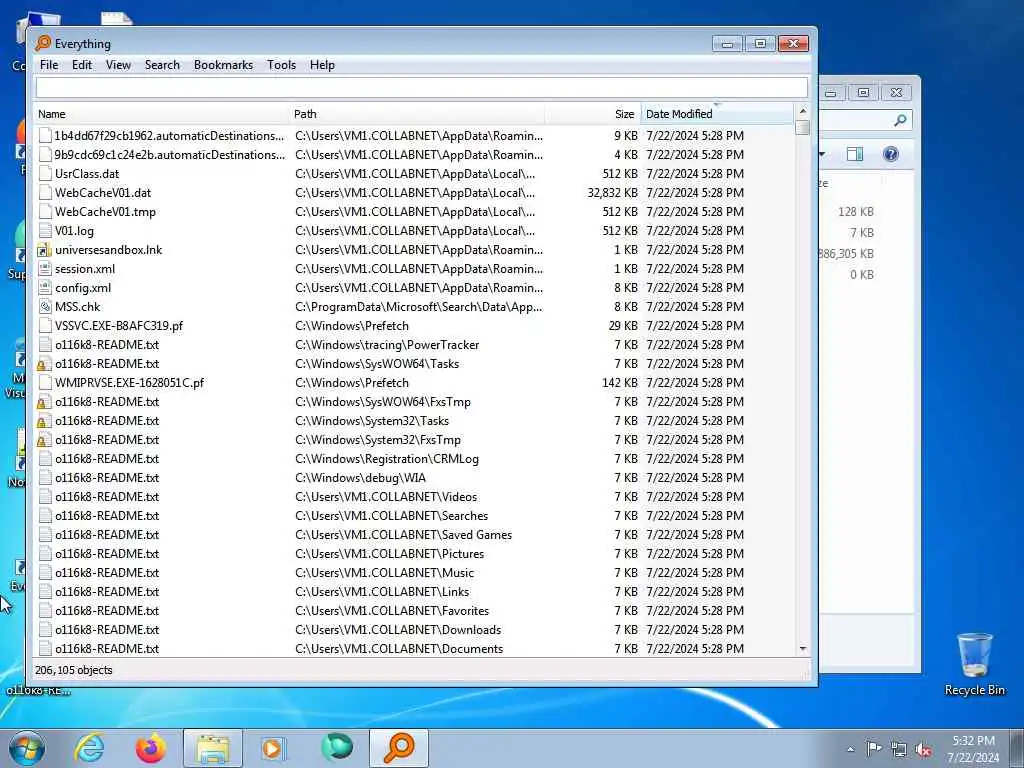
Task: Select file icon of 1b4dd67f29cb1962.automaticDestinations
Action: coord(44,136)
